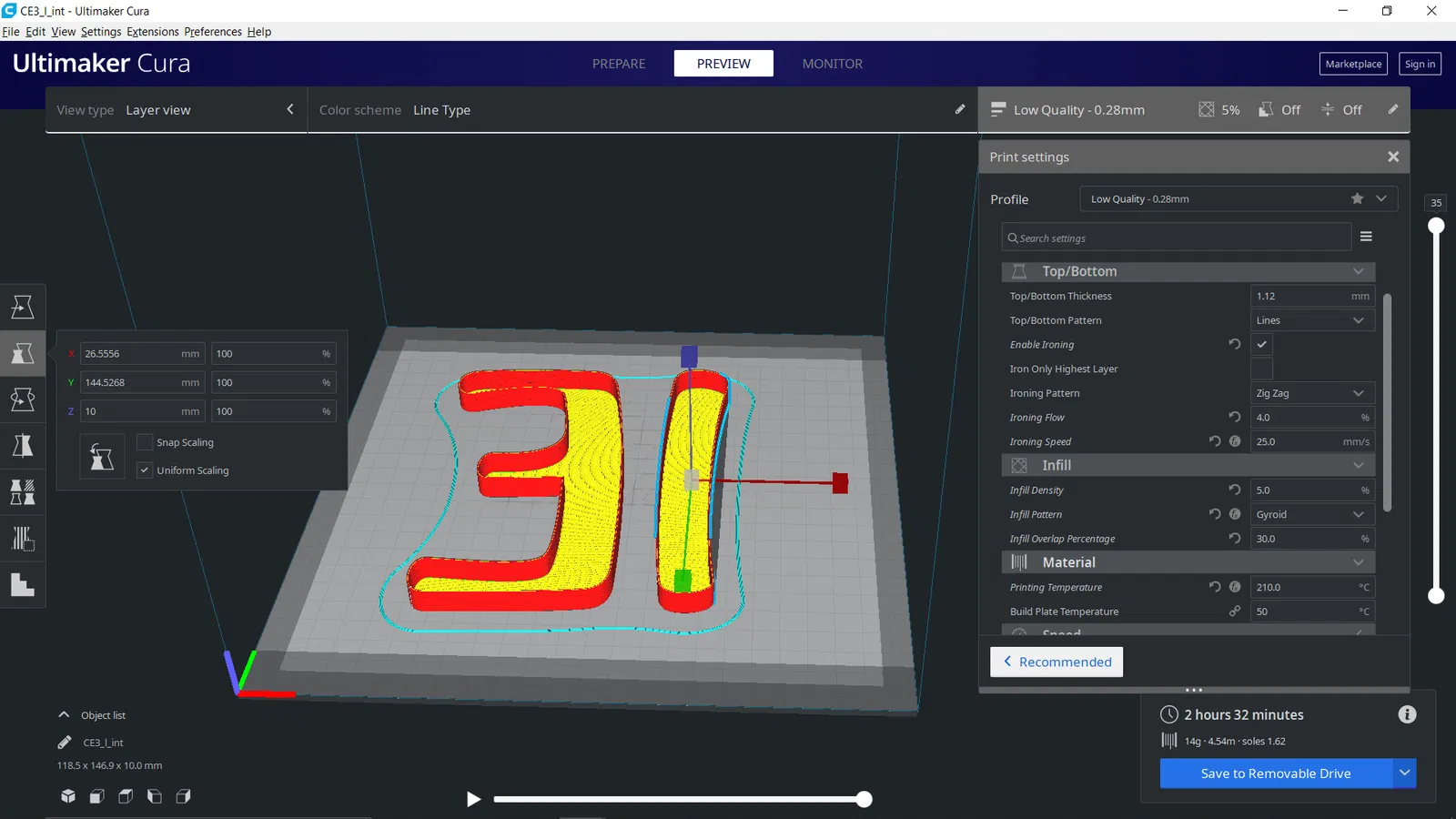Image resolution: width=1456 pixels, height=819 pixels.
Task: Switch to front camera view
Action: (97, 796)
